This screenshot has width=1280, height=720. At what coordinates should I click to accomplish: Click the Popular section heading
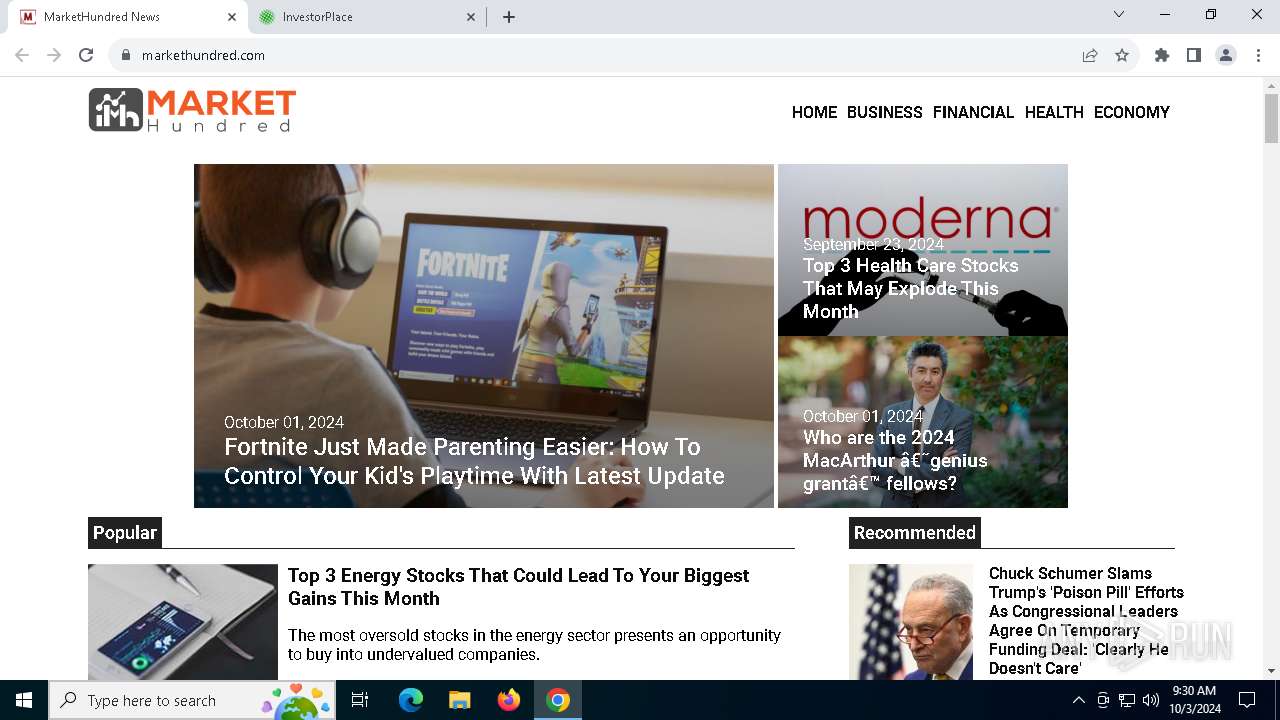125,533
